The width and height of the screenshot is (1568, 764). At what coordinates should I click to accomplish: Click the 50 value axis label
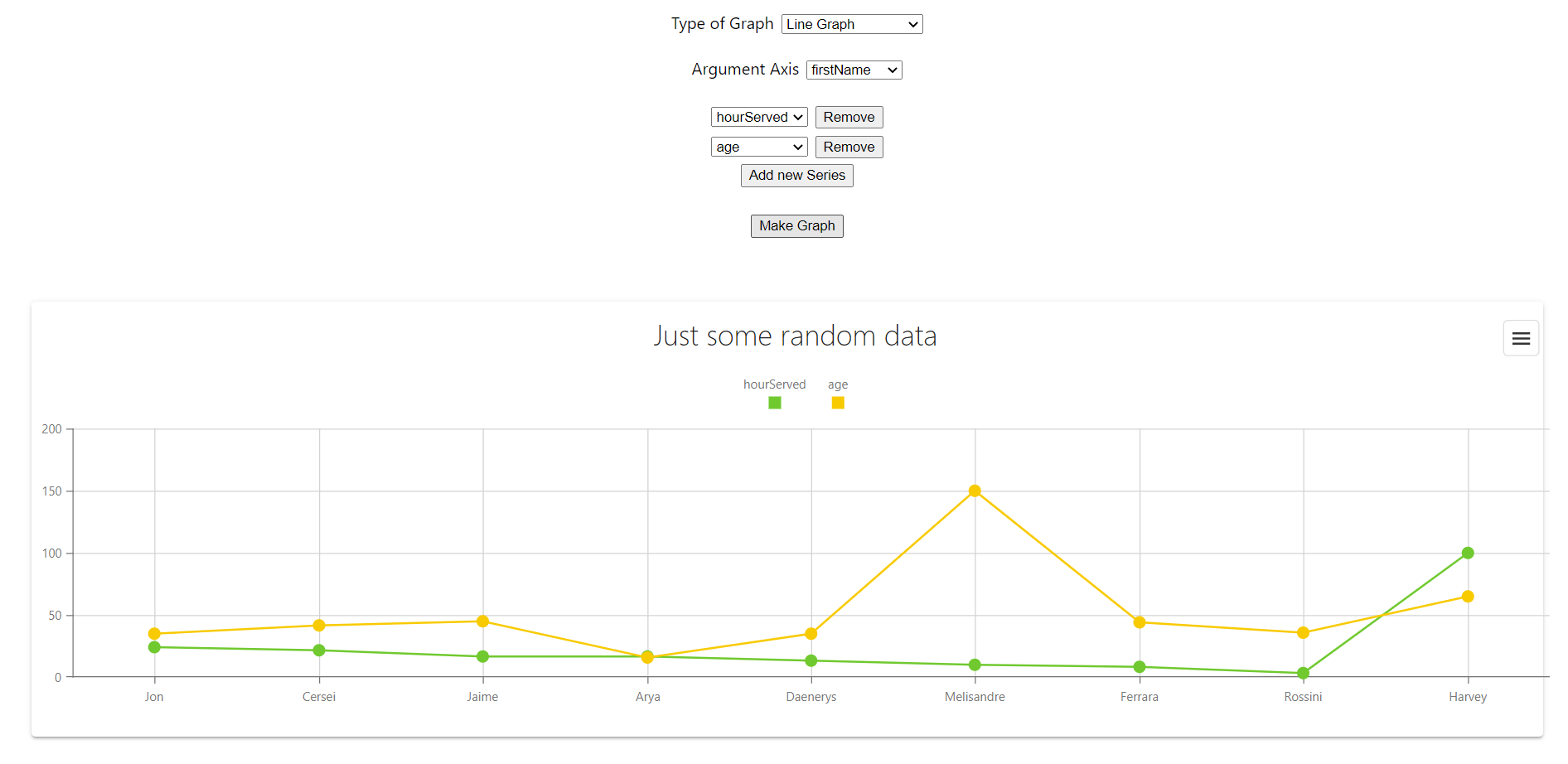(x=55, y=616)
